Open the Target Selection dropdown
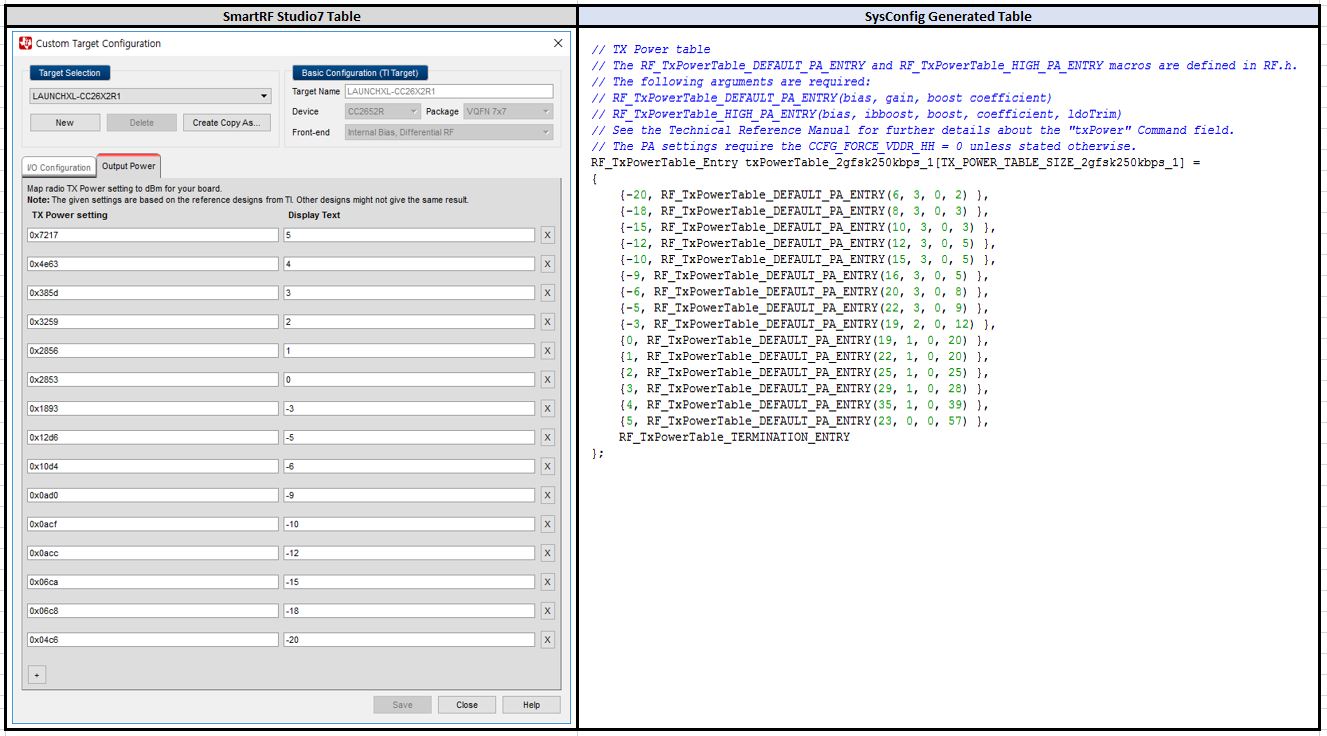The image size is (1327, 736). 148,93
